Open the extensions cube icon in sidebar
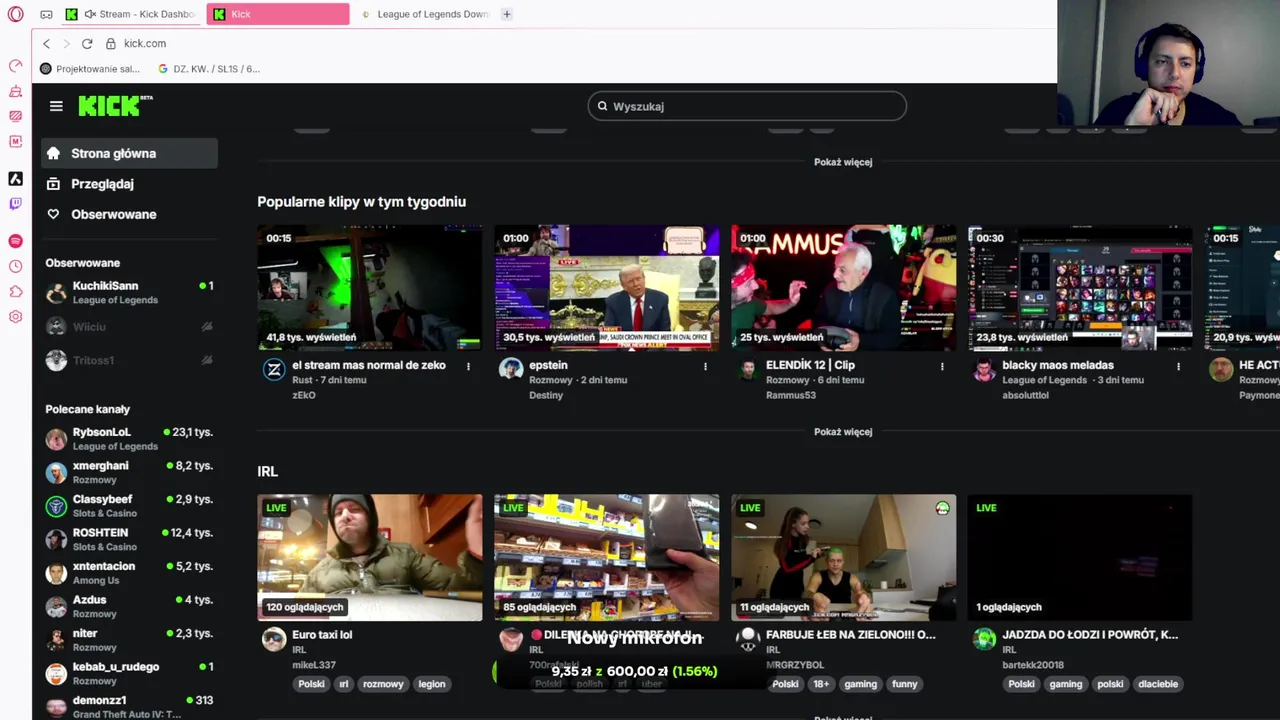 point(15,291)
